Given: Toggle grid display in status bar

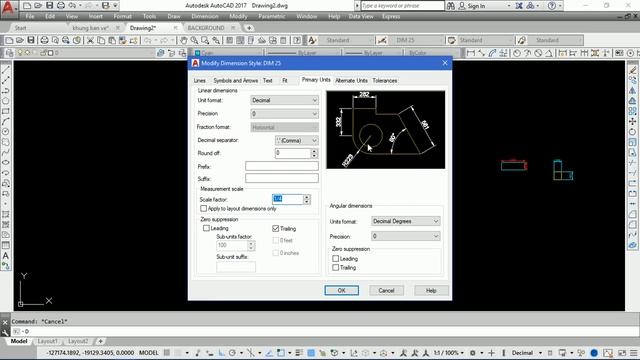Looking at the screenshot, I should click(x=167, y=353).
